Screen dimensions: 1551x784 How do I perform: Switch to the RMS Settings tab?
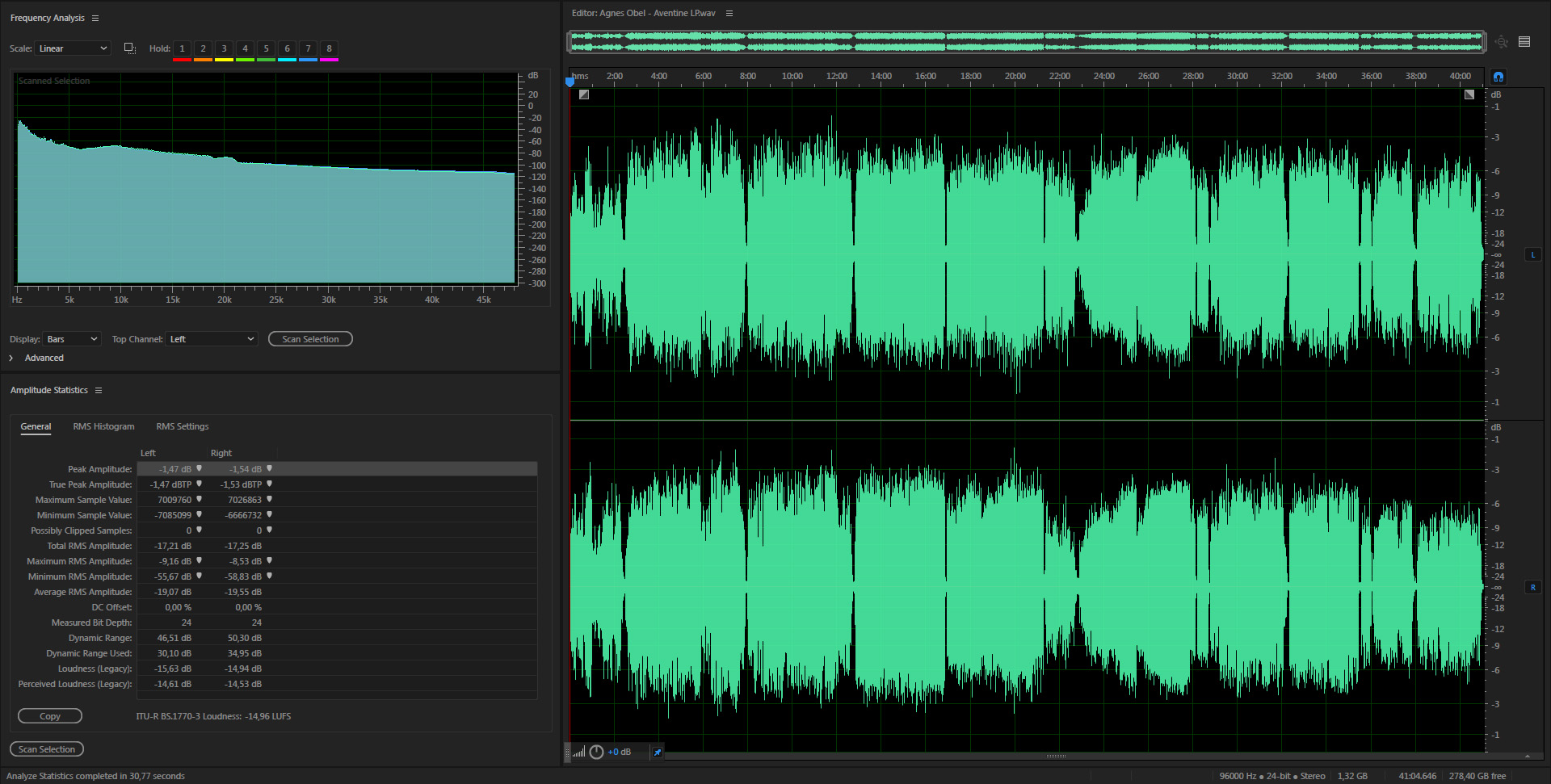pos(183,426)
